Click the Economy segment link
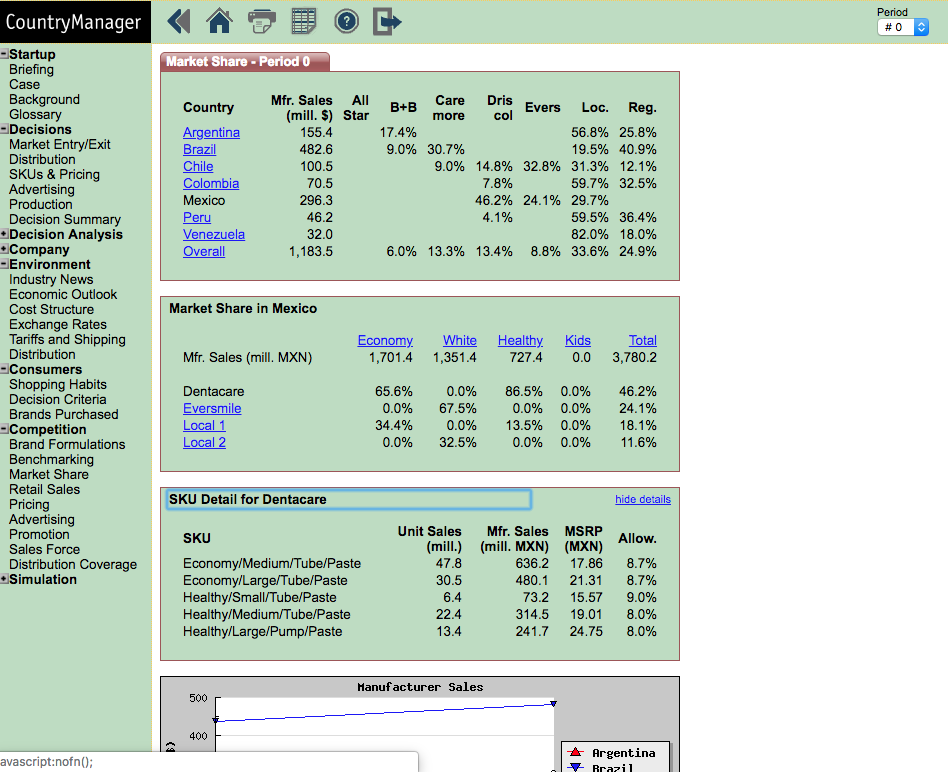 385,340
